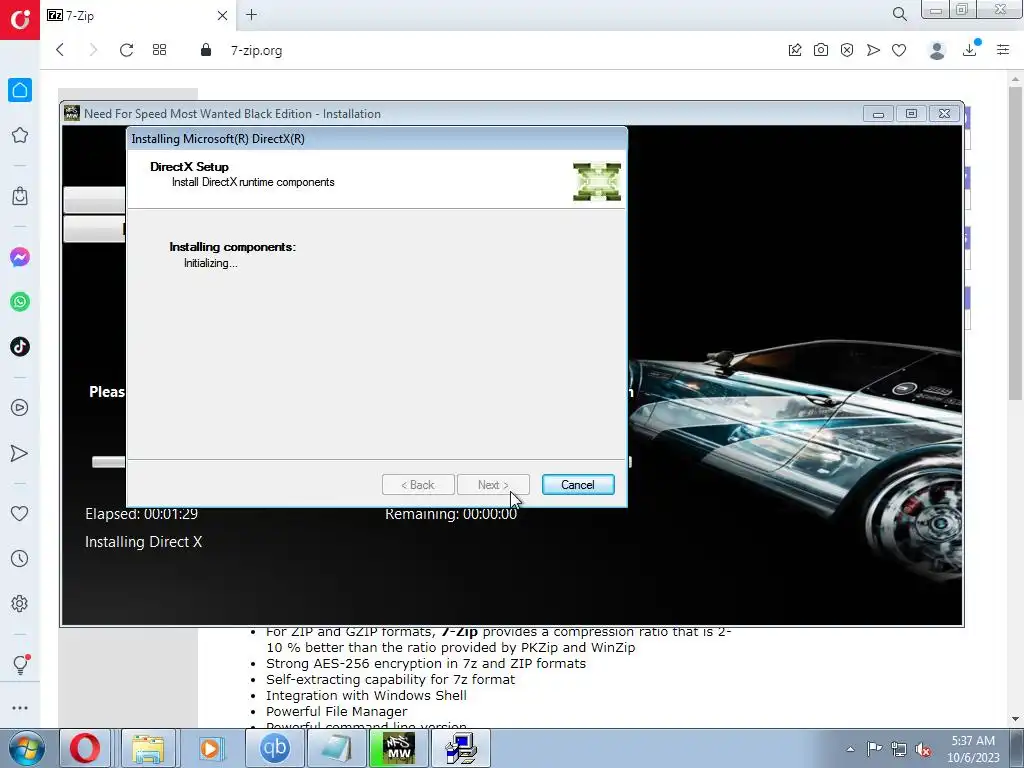Open File Explorer from taskbar
Viewport: 1024px width, 768px height.
point(148,748)
